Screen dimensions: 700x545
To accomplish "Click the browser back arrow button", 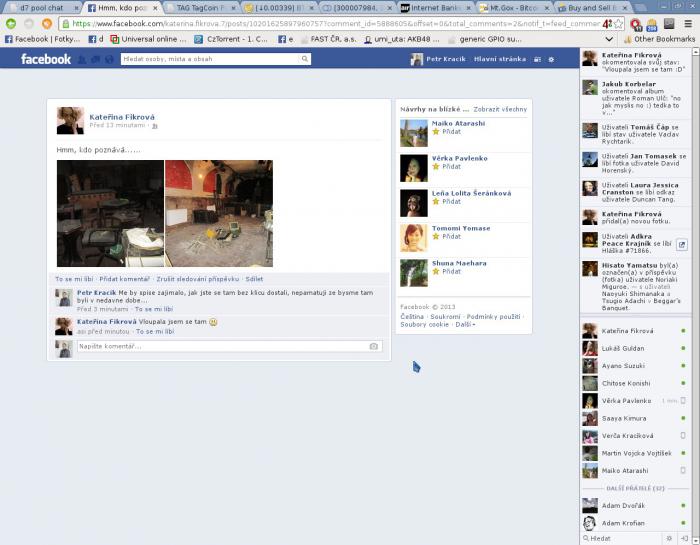I will [11, 24].
